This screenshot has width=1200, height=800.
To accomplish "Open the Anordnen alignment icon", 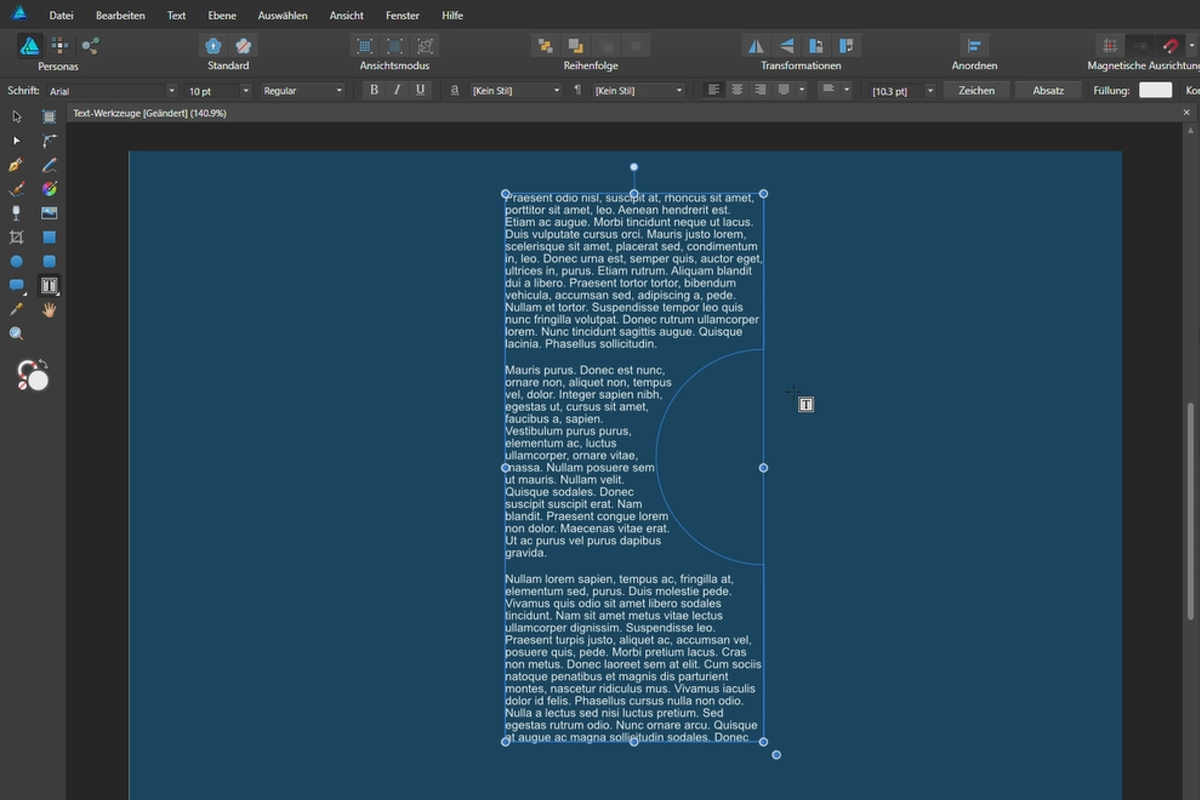I will point(974,46).
